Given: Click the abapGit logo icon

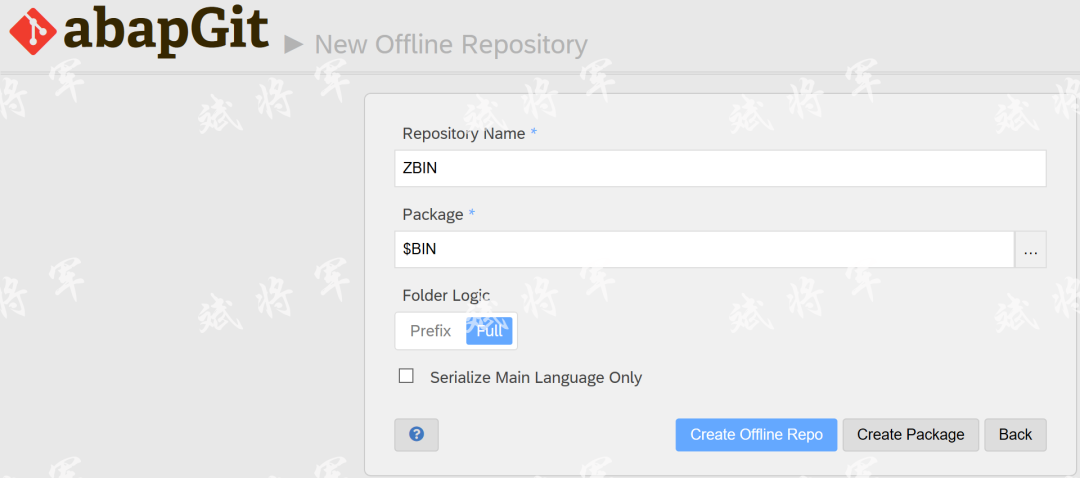Looking at the screenshot, I should coord(32,31).
